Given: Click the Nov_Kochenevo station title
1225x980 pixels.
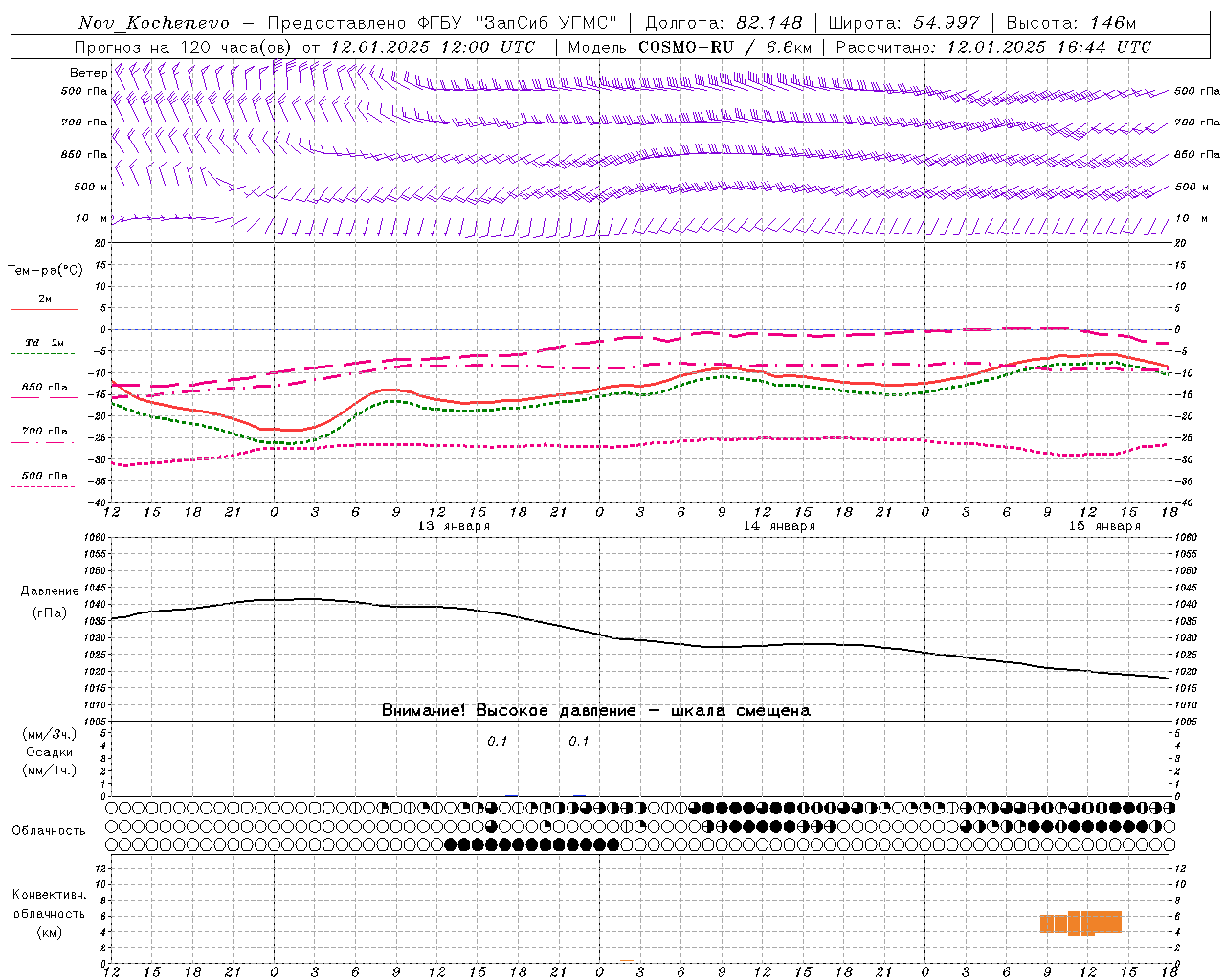Looking at the screenshot, I should pyautogui.click(x=154, y=23).
